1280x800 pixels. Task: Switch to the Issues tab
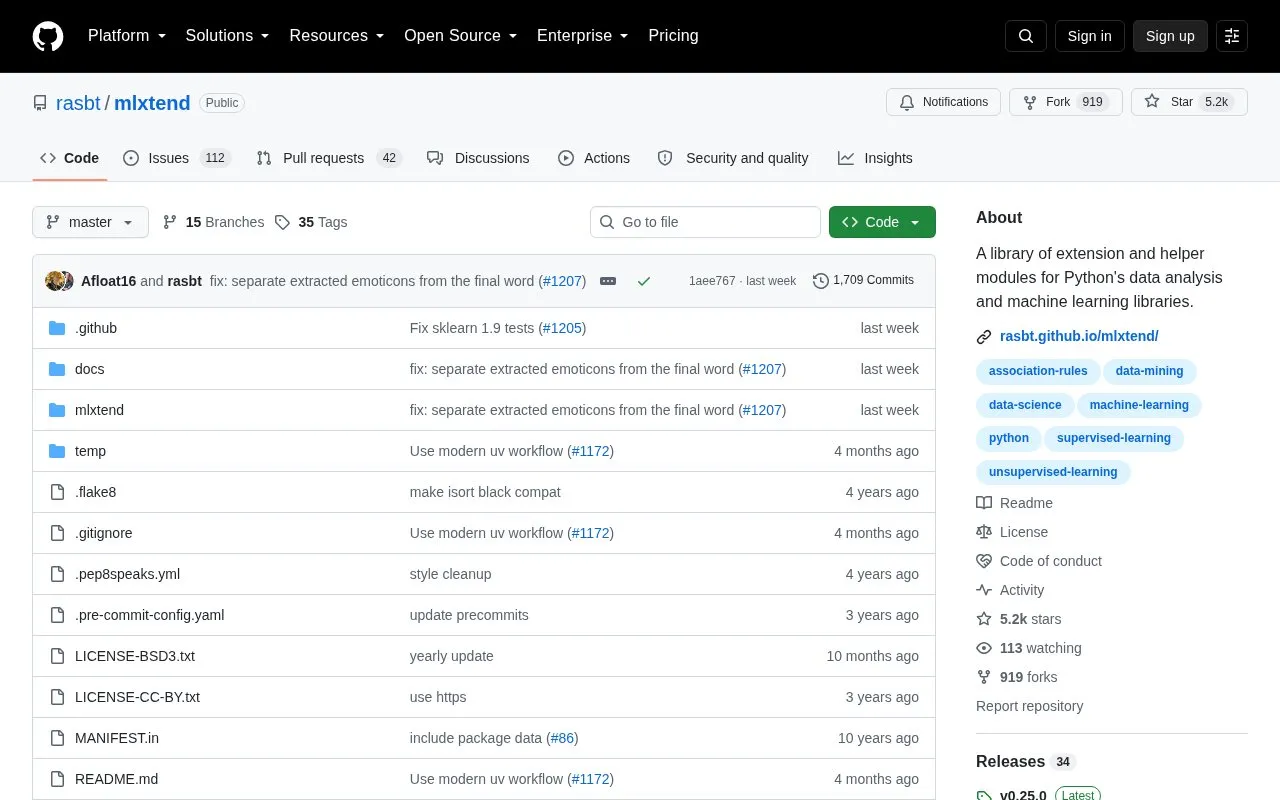[177, 158]
